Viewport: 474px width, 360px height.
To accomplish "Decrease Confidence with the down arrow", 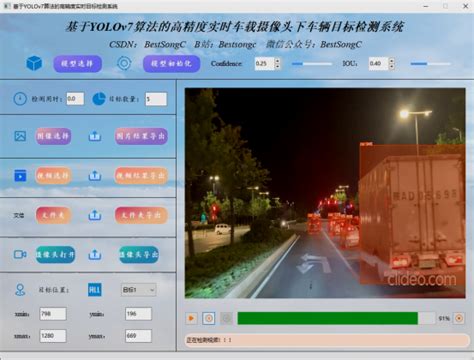I will coord(277,66).
